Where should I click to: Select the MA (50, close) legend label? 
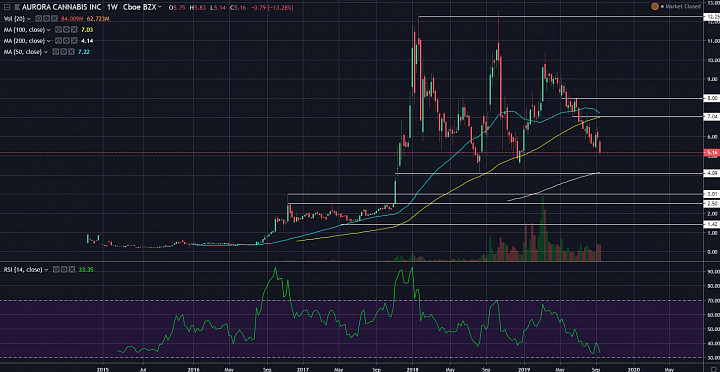point(23,52)
